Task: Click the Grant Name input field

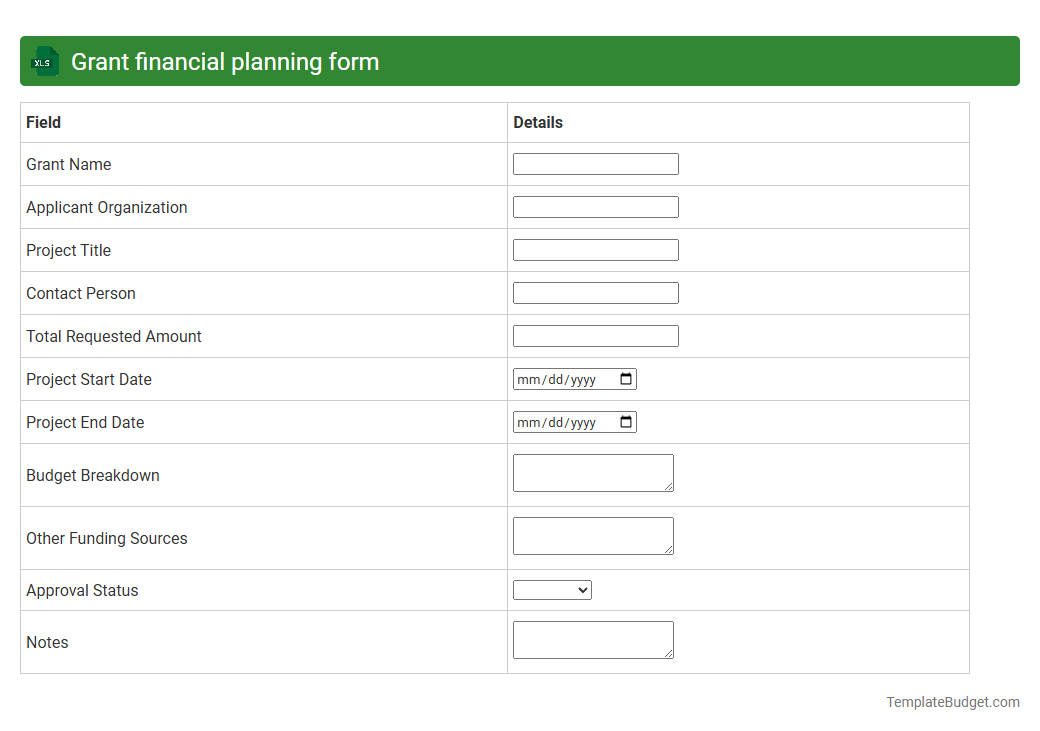Action: coord(595,163)
